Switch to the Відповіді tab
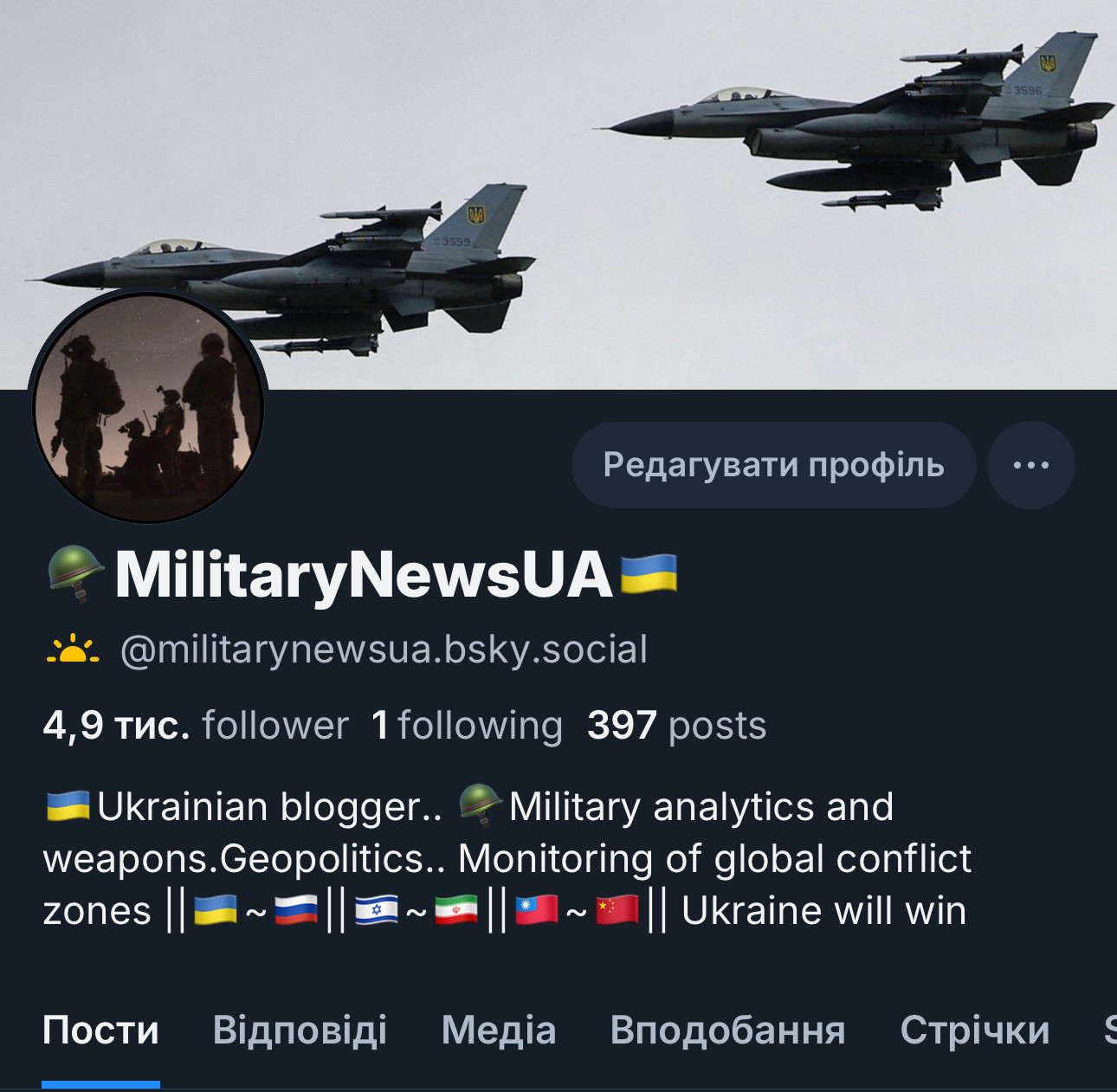 tap(300, 1031)
